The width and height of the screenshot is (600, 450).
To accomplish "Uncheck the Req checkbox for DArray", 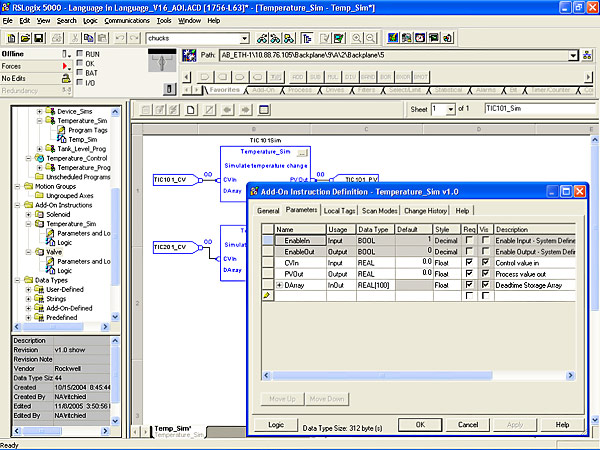I will point(469,285).
